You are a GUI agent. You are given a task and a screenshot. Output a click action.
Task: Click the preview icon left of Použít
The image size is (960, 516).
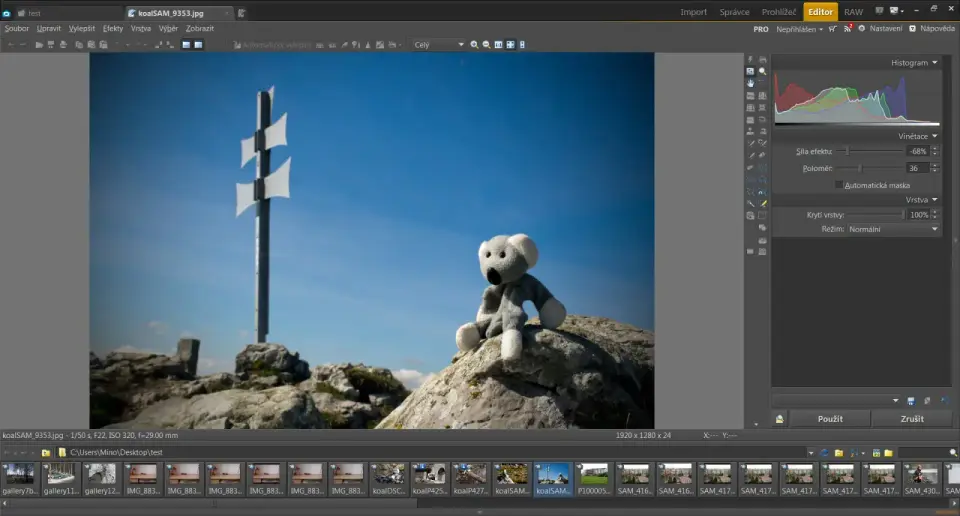coord(780,419)
